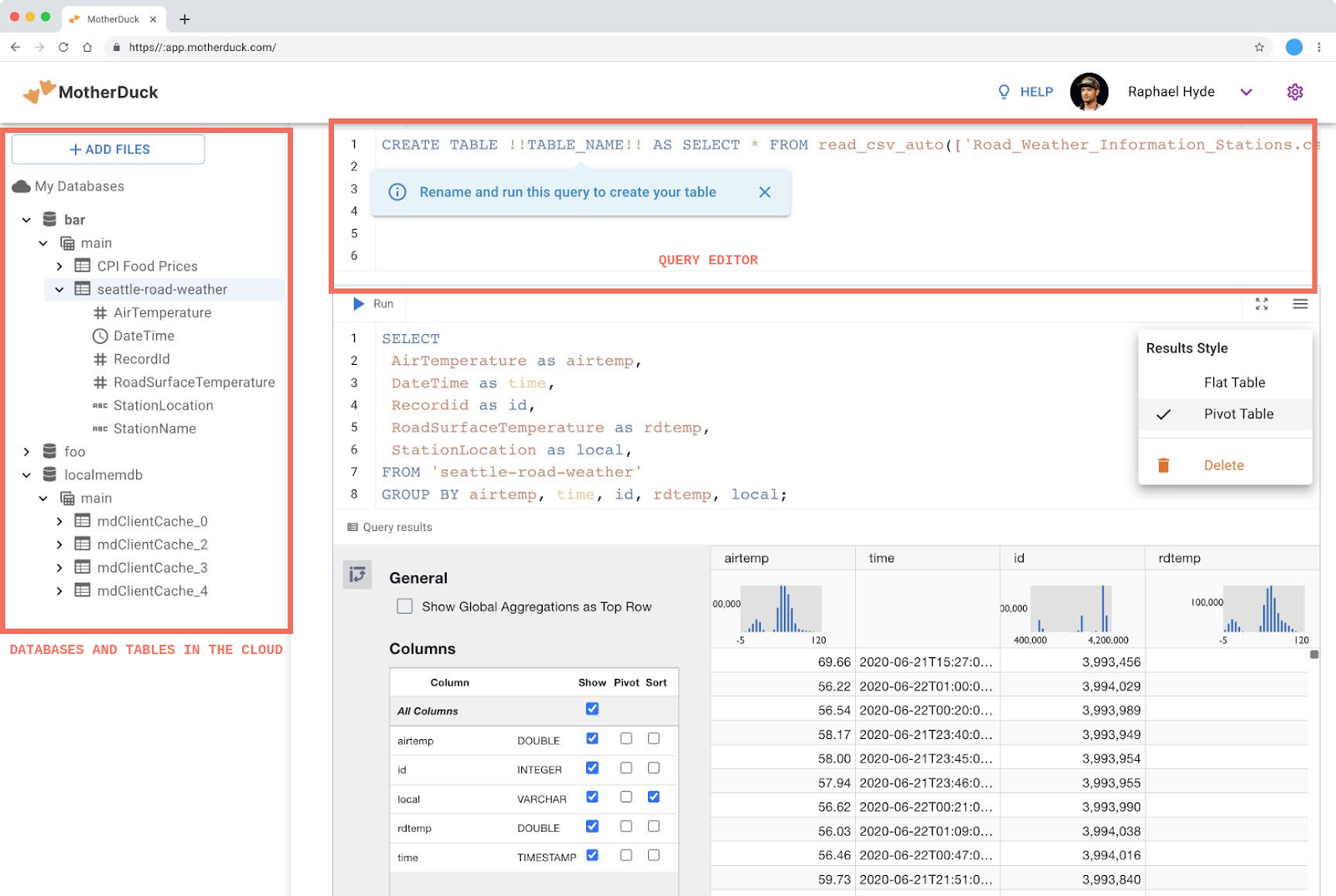Open the cell hamburger menu
Viewport: 1336px width, 896px height.
(1300, 304)
